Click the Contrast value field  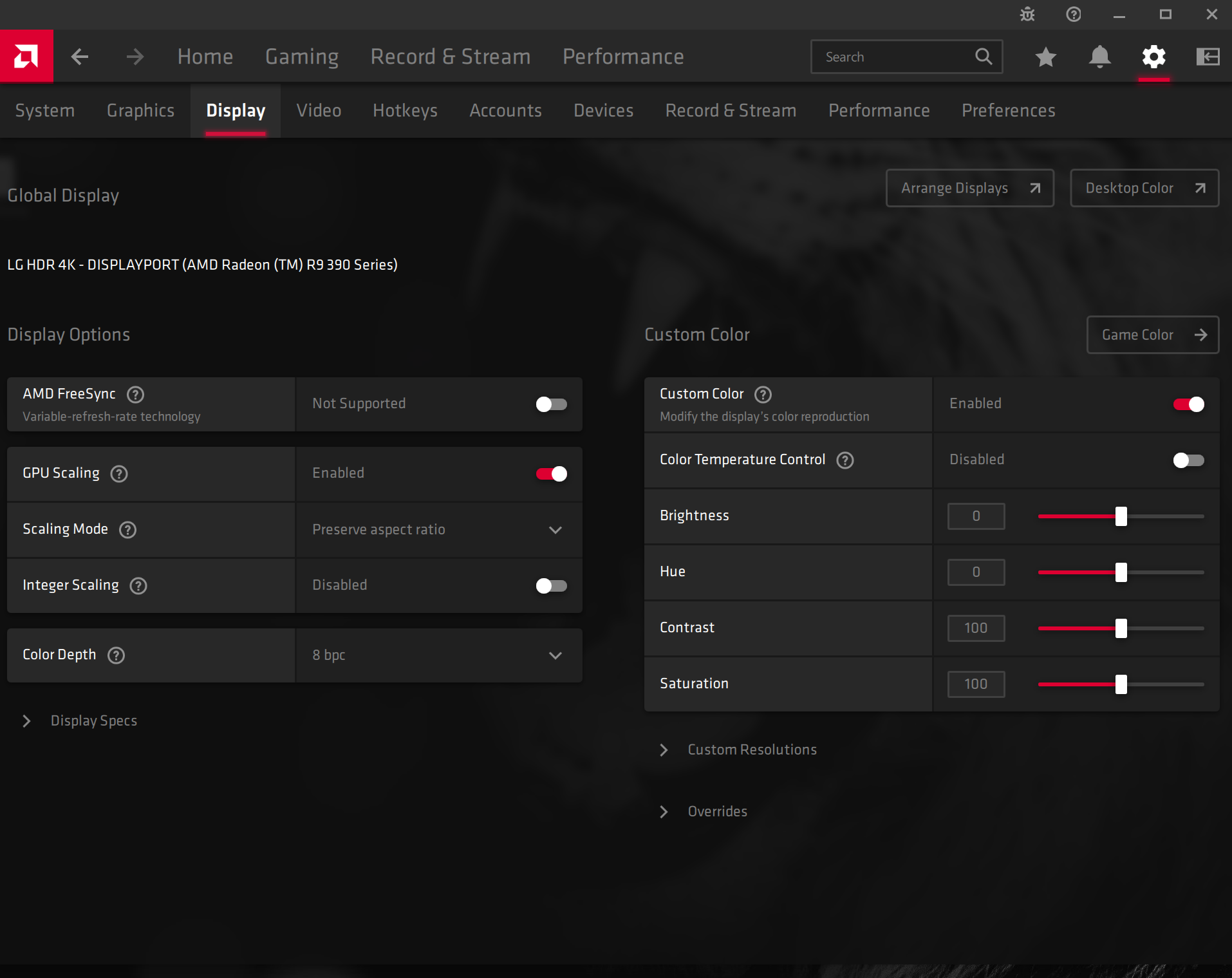[x=976, y=628]
